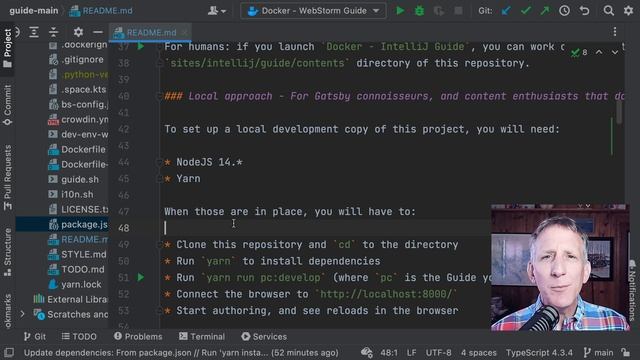640x360 pixels.
Task: Select yarn.lock in the project tree
Action: (x=75, y=284)
